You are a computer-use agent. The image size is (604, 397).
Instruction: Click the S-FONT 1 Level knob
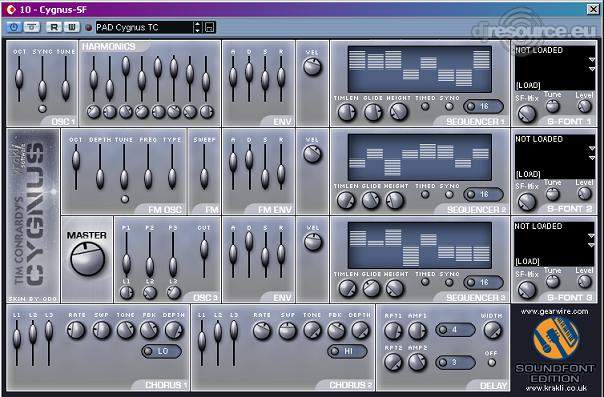584,106
